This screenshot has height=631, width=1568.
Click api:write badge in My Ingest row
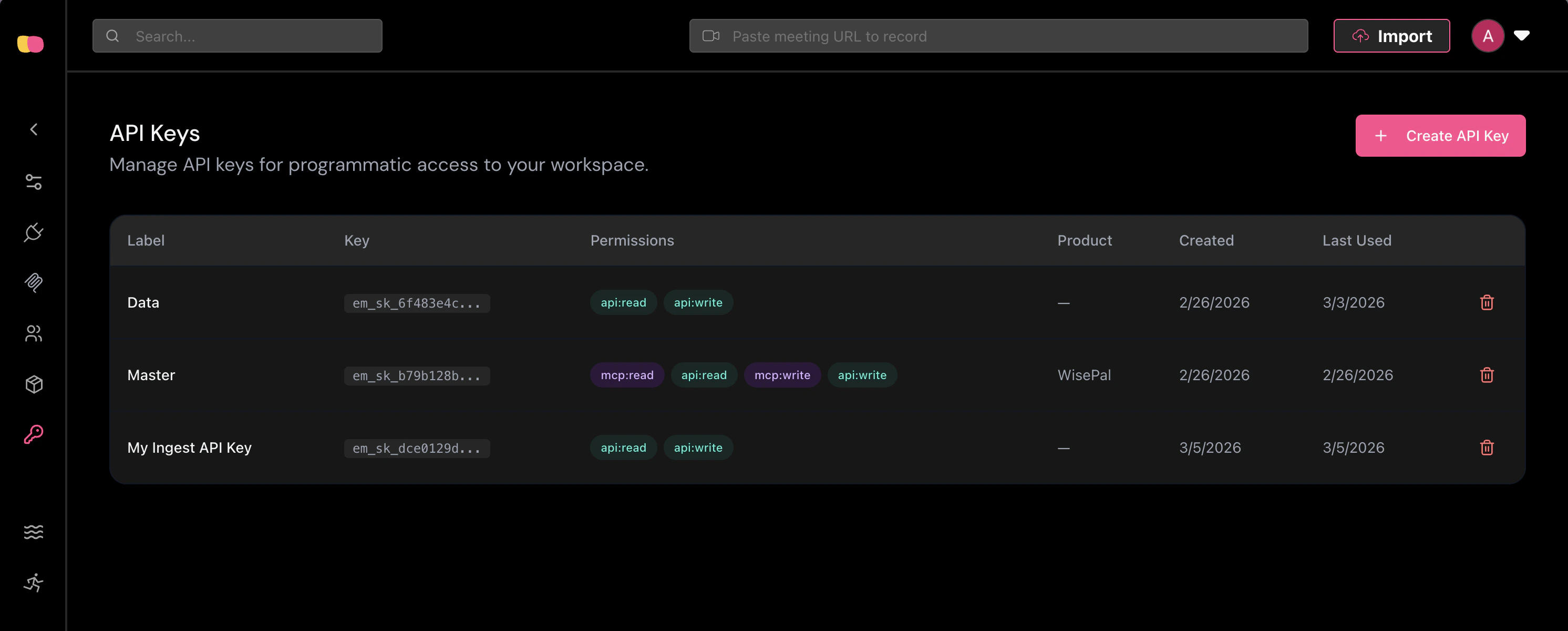[698, 447]
